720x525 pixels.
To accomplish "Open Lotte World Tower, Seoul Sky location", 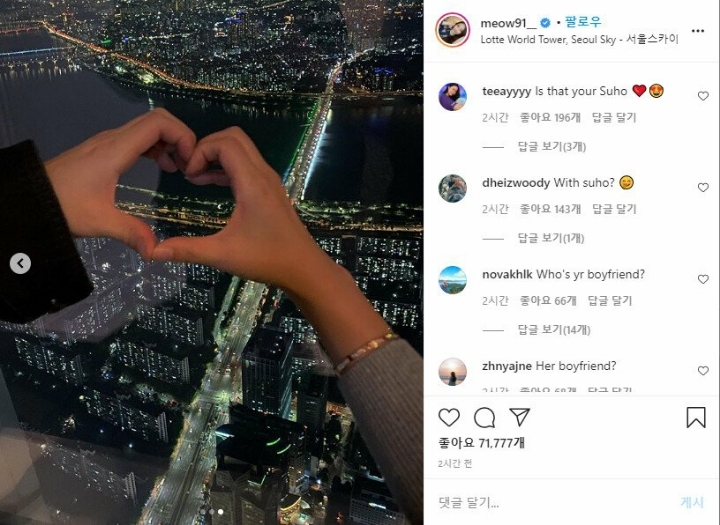I will (x=579, y=39).
